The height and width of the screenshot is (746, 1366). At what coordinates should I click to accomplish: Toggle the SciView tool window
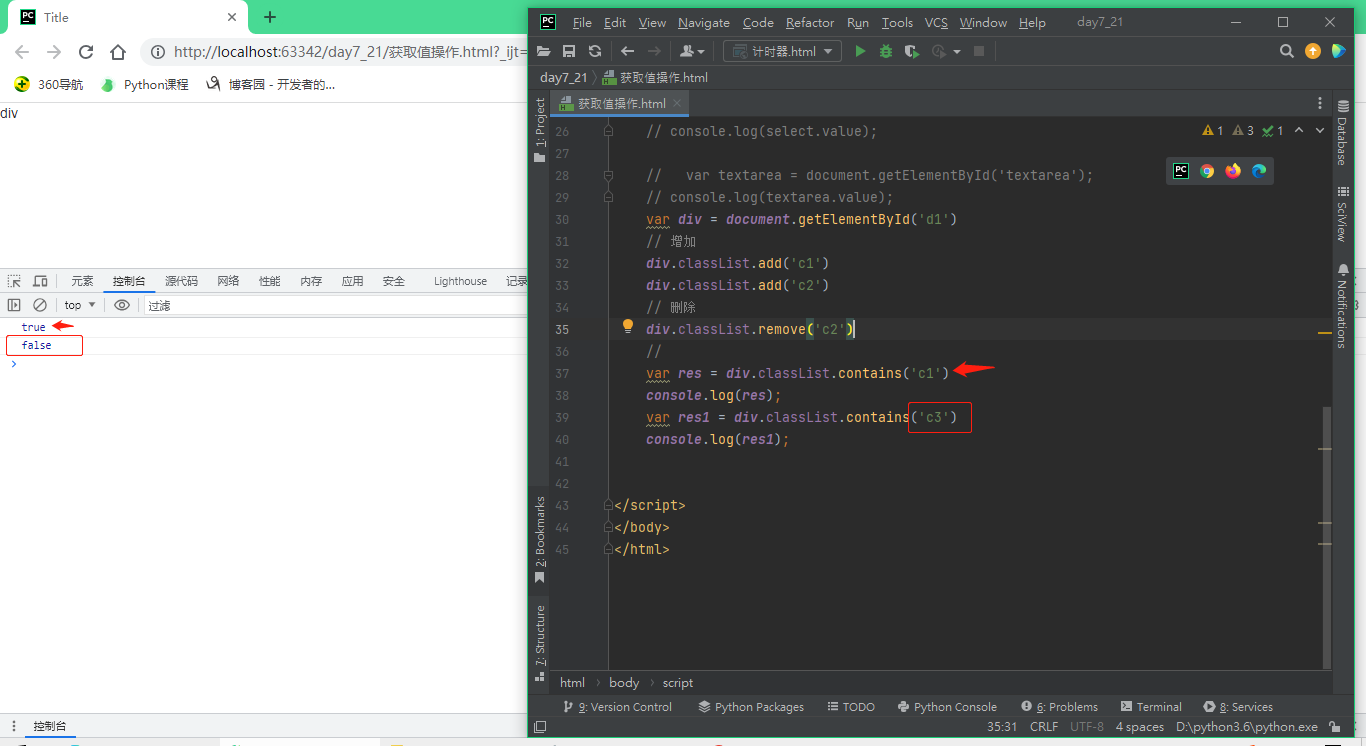tap(1343, 214)
